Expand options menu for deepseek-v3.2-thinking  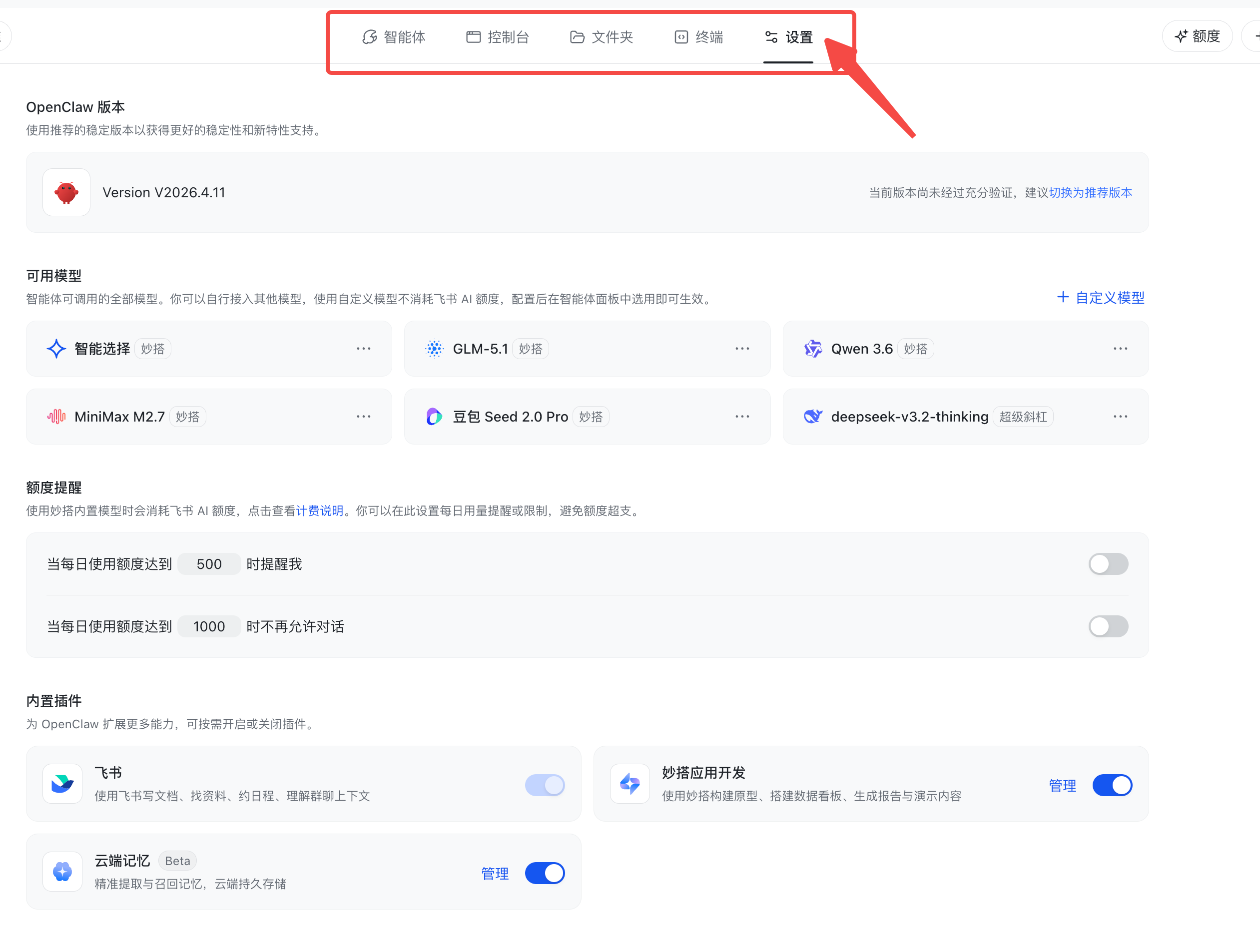(x=1120, y=417)
